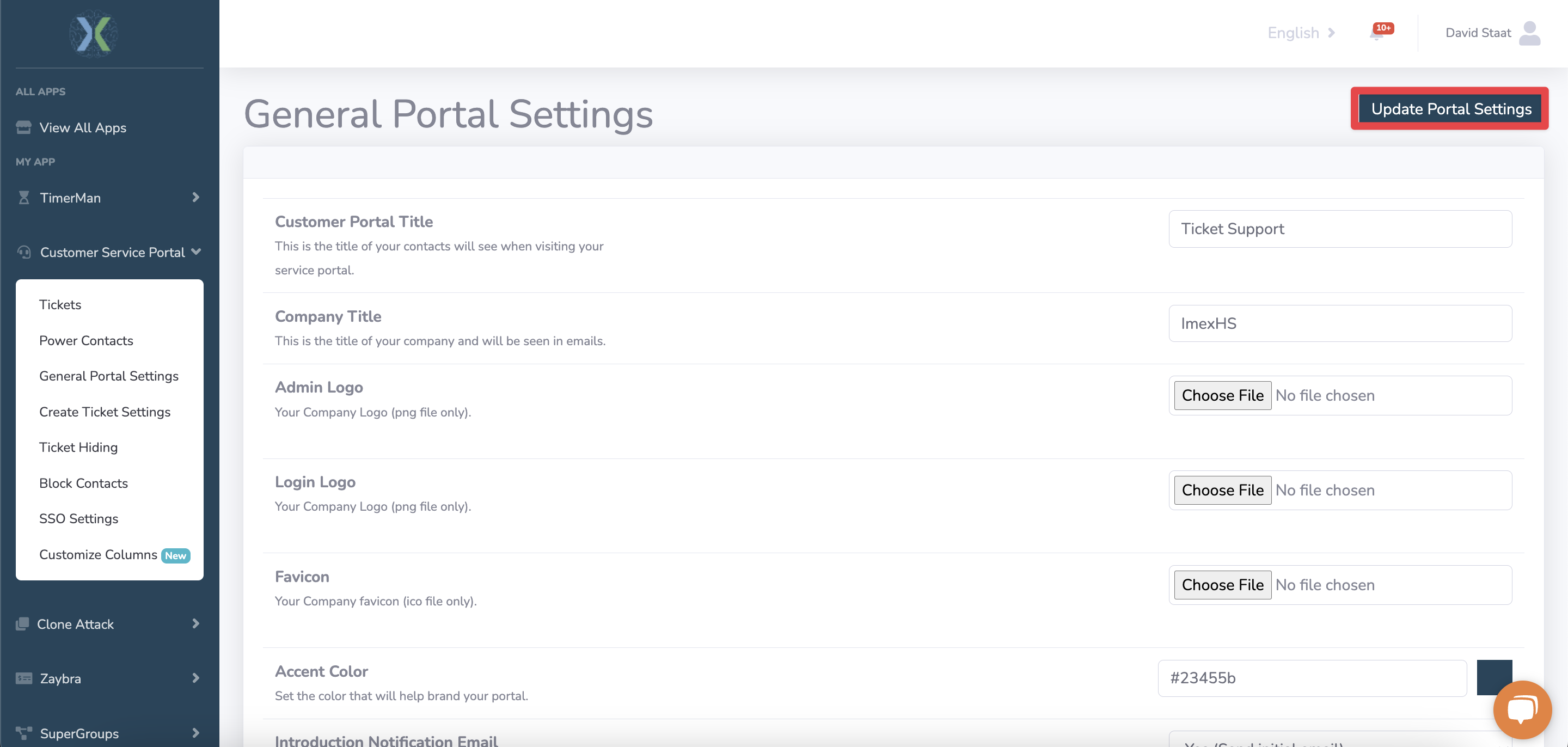Open the Tickets menu item
The width and height of the screenshot is (1568, 747).
(x=60, y=304)
